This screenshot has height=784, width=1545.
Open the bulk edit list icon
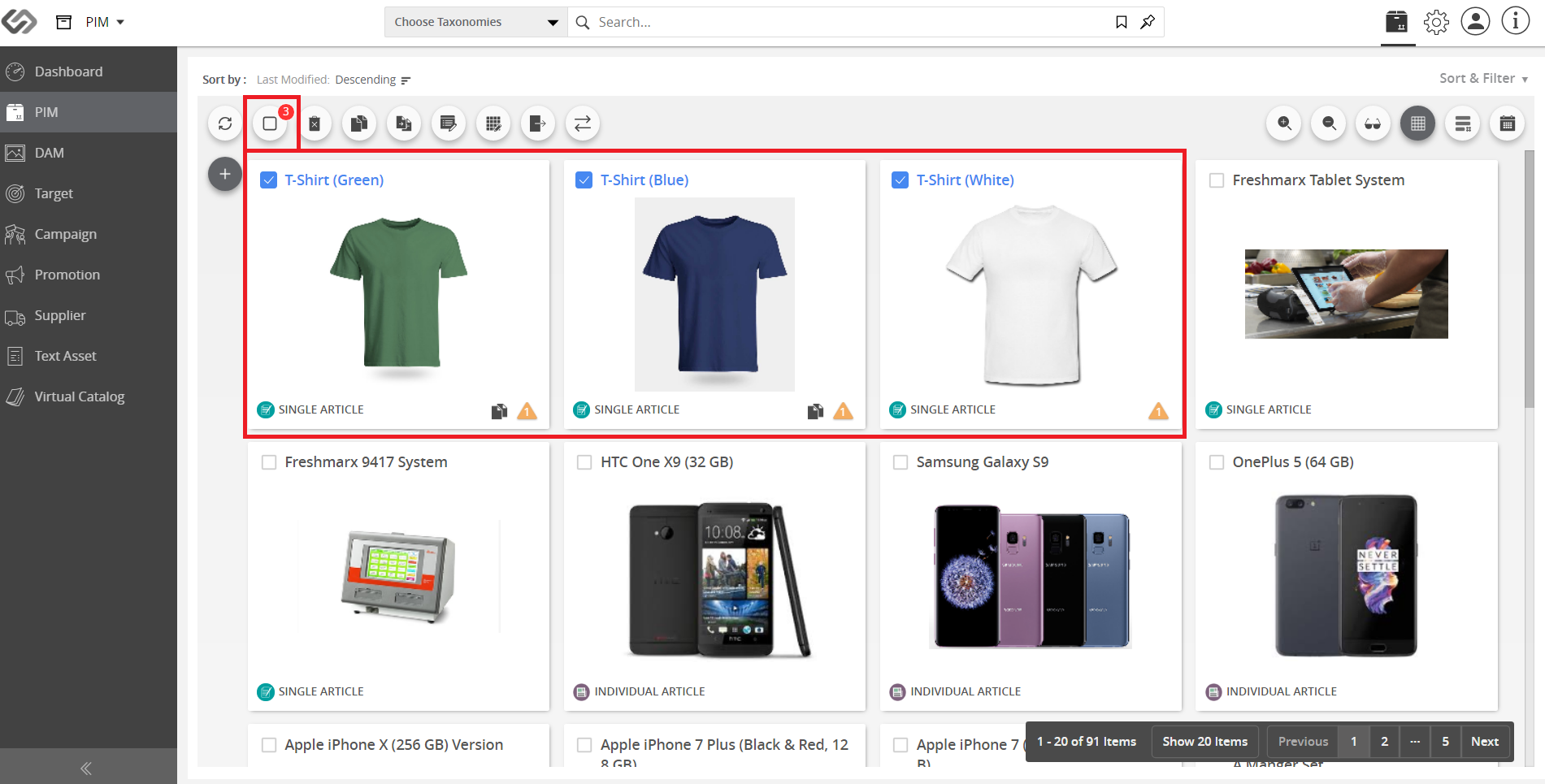click(x=449, y=123)
